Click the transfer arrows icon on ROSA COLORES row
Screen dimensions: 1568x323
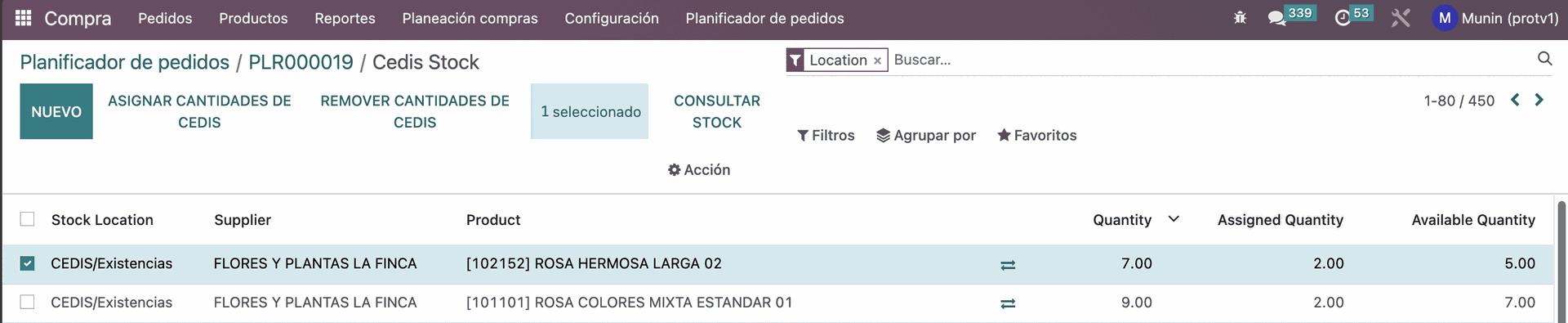coord(1008,303)
